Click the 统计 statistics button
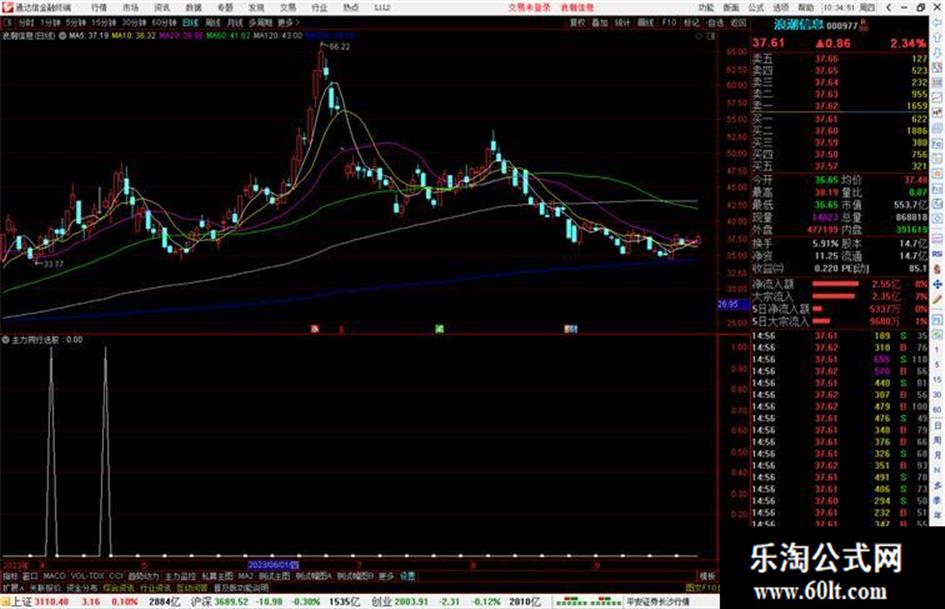Image resolution: width=945 pixels, height=609 pixels. pyautogui.click(x=623, y=23)
